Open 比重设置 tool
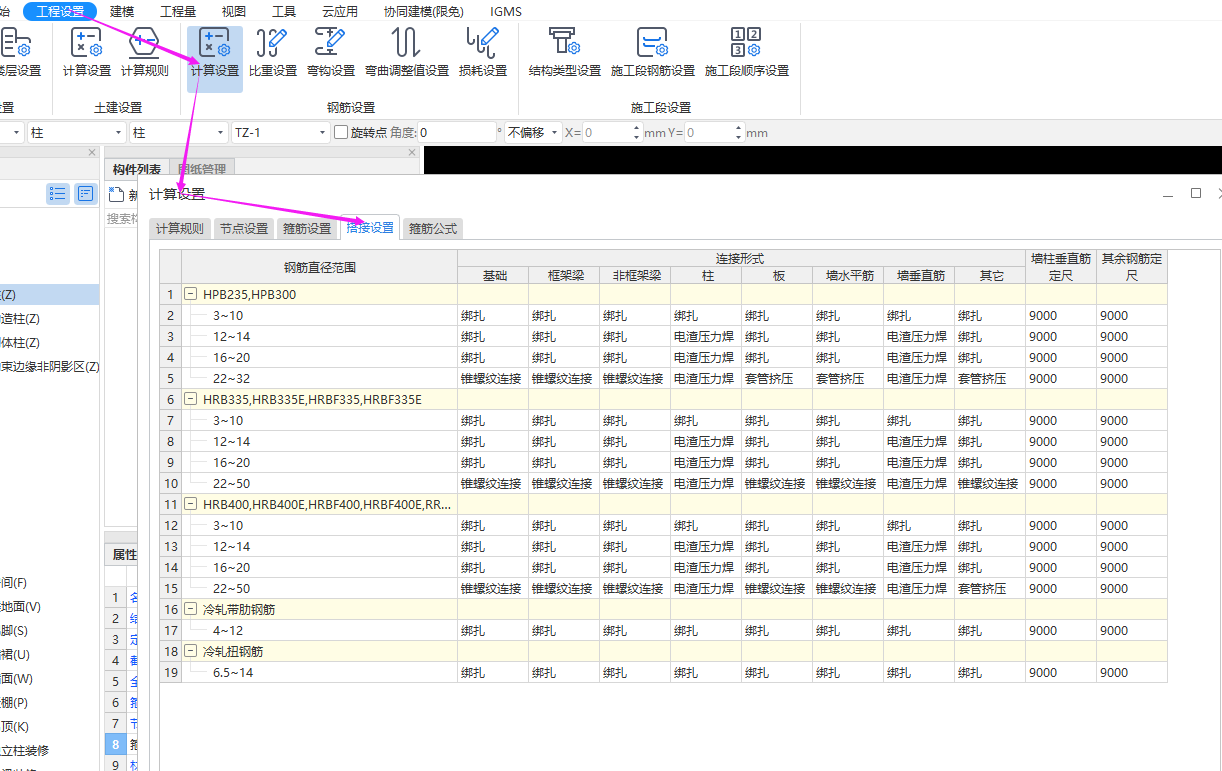The height and width of the screenshot is (771, 1222). tap(273, 53)
